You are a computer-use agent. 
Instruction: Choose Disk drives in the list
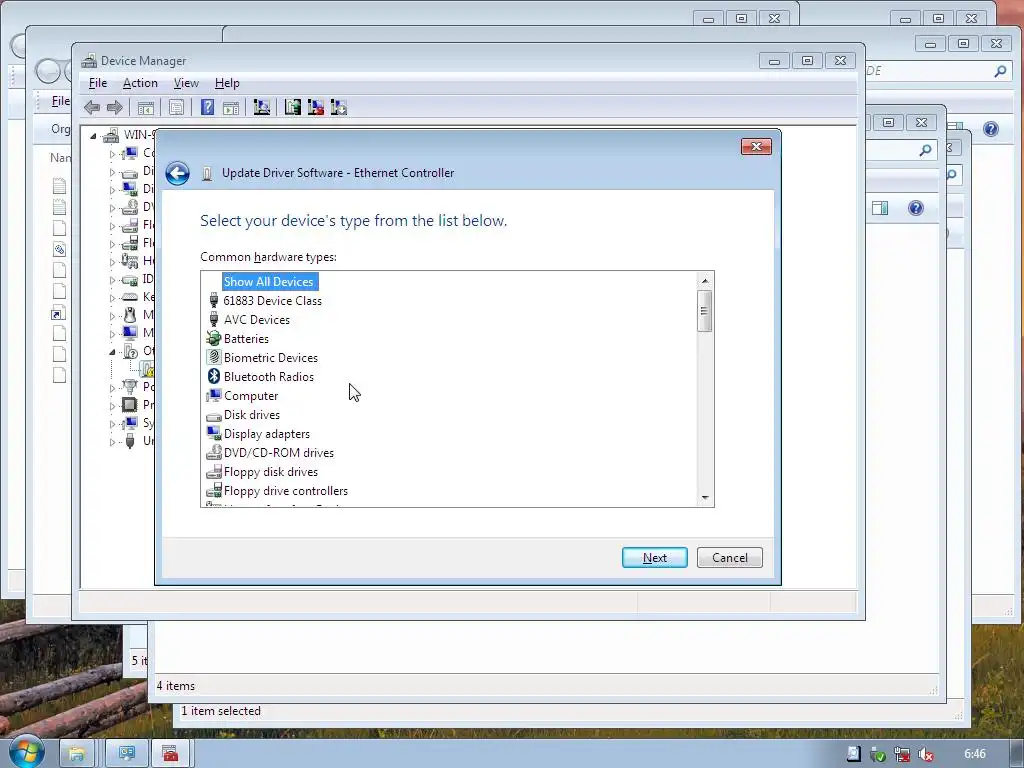(251, 415)
